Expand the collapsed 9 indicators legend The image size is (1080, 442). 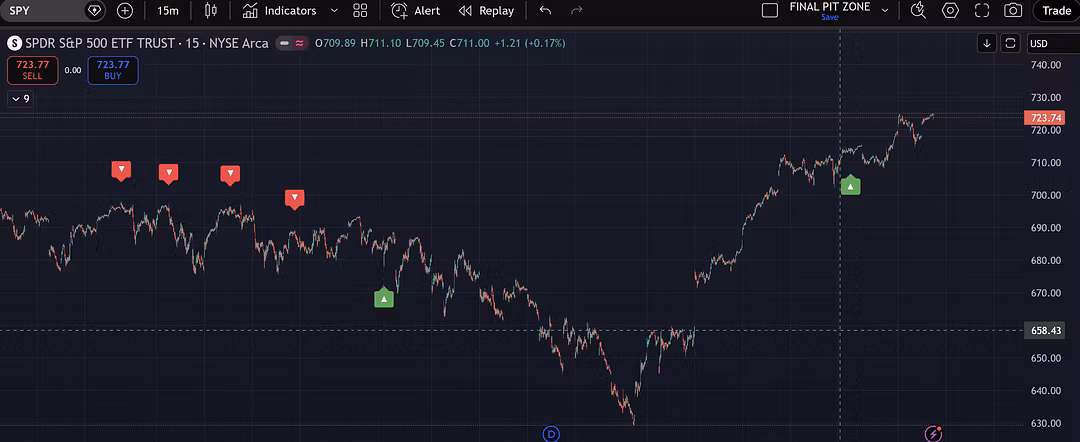pyautogui.click(x=19, y=99)
